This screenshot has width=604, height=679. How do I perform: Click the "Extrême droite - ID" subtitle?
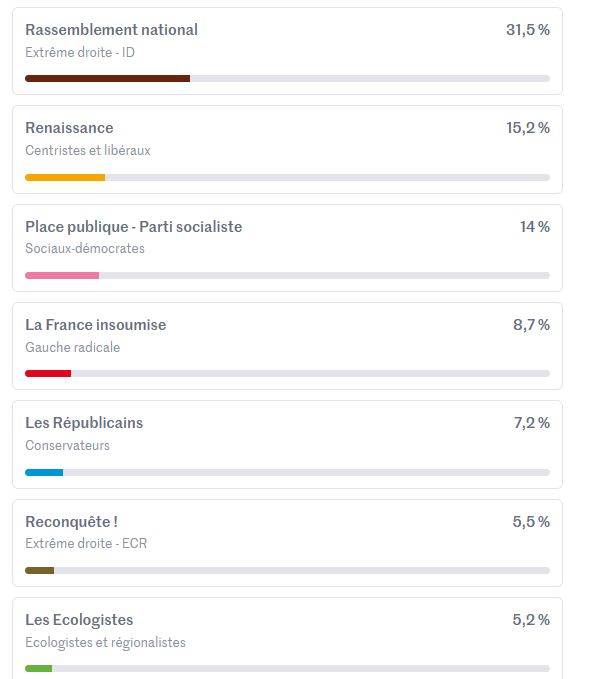(x=80, y=52)
